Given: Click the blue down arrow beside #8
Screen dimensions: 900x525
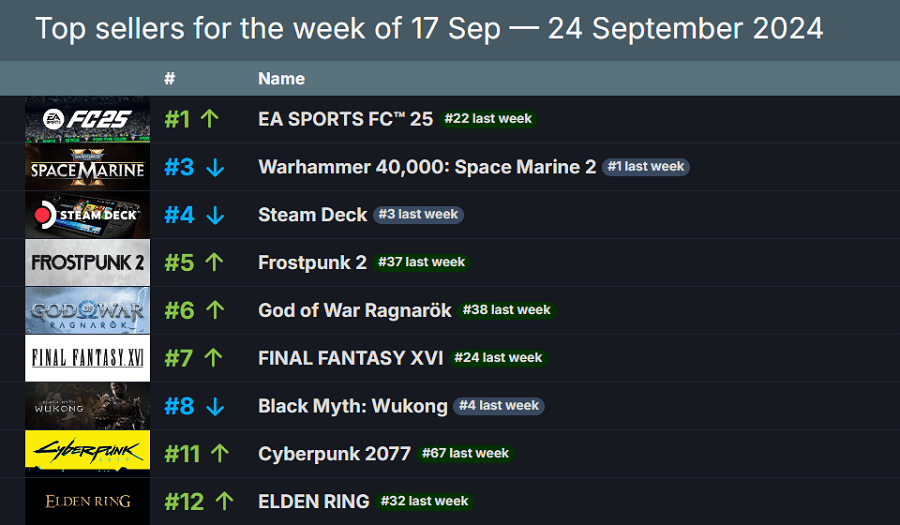Looking at the screenshot, I should tap(215, 407).
